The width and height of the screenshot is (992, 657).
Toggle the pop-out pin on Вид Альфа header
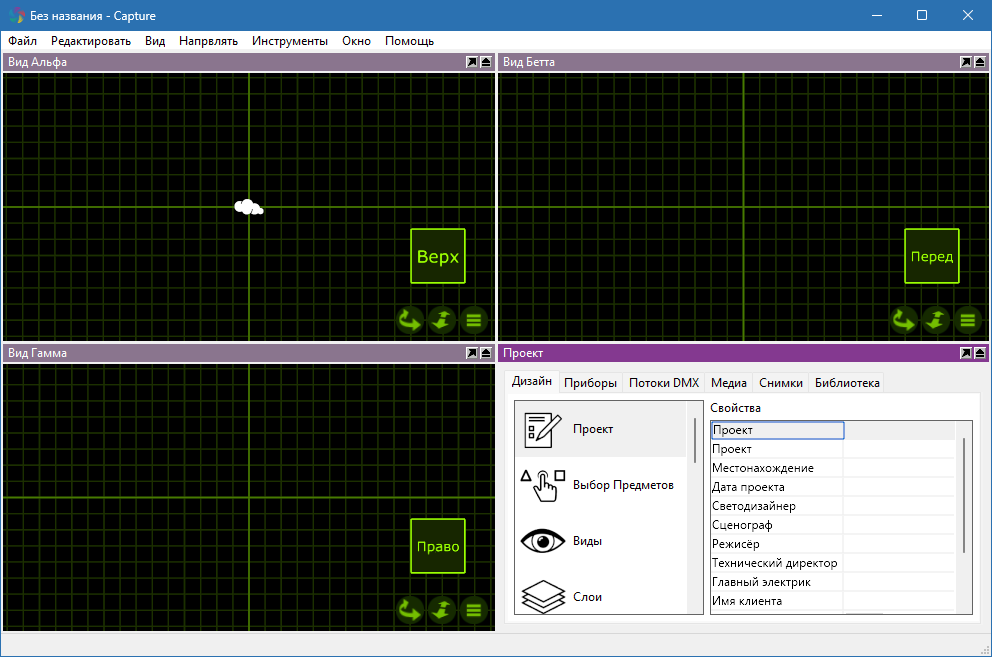(470, 61)
